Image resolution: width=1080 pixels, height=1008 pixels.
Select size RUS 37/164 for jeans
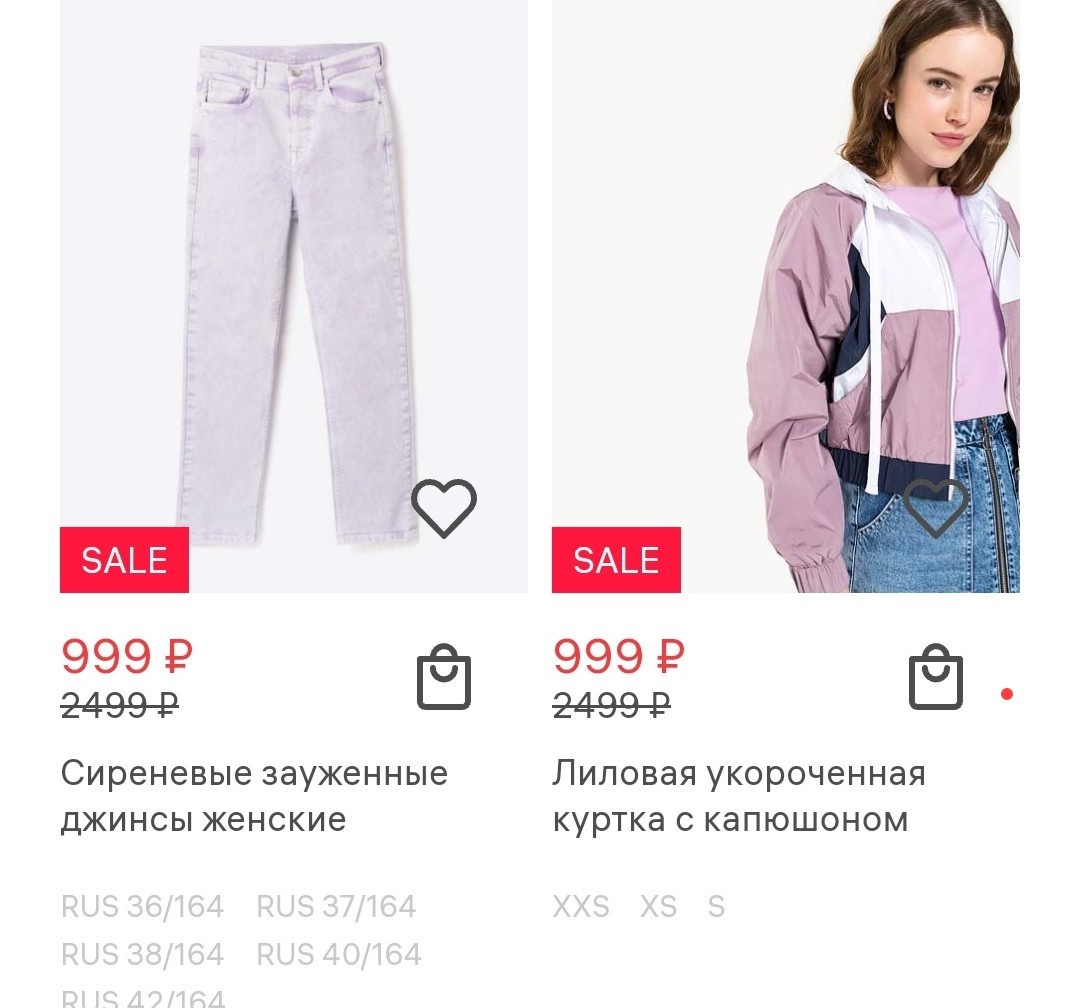pyautogui.click(x=336, y=906)
